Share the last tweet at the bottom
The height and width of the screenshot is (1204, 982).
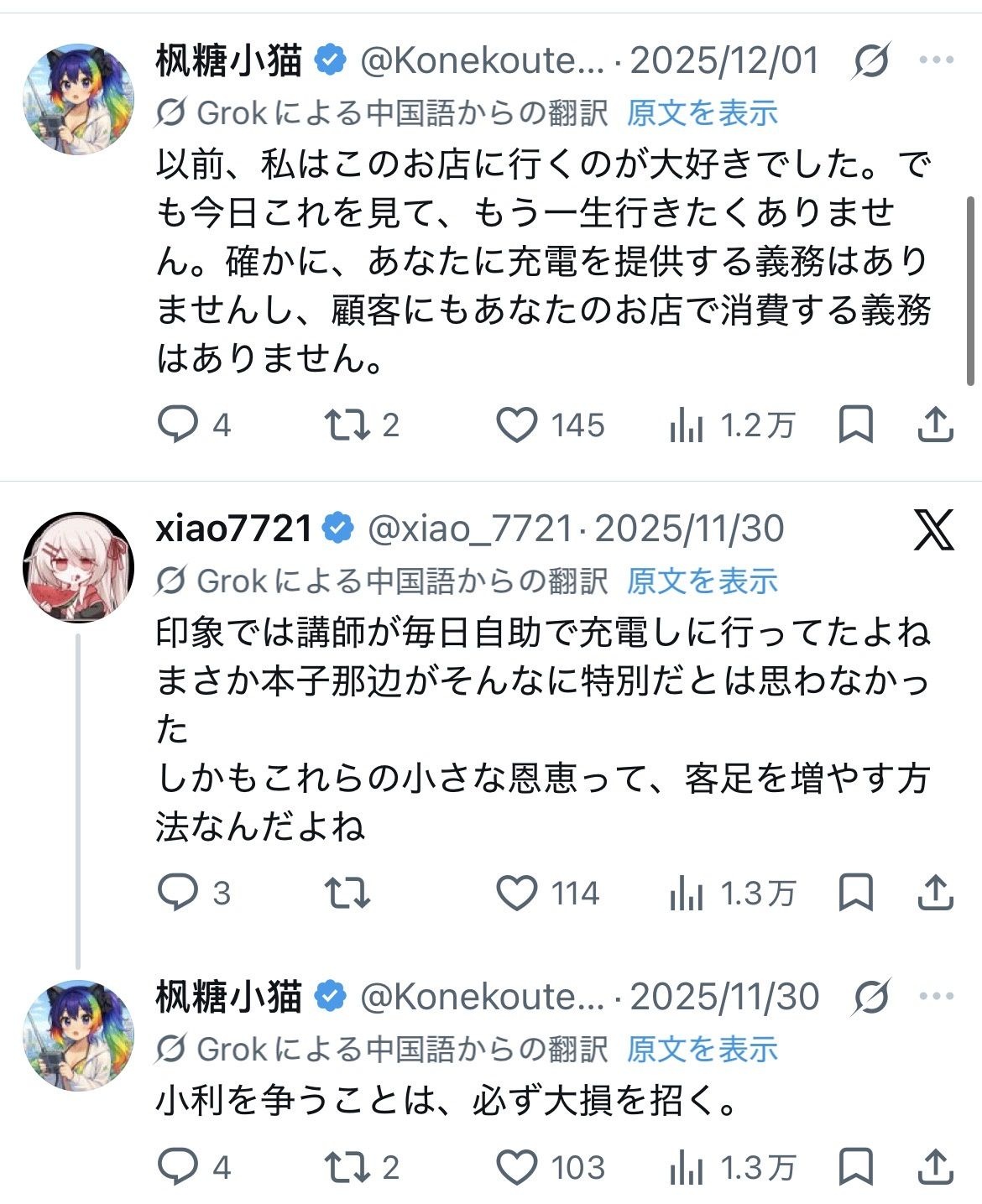[935, 1167]
